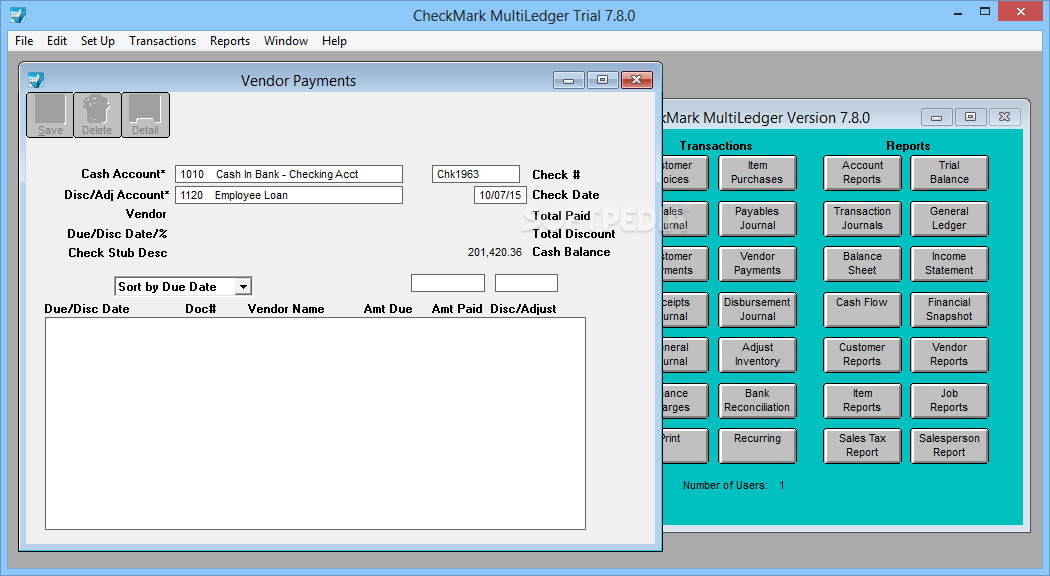Open the Window menu
The height and width of the screenshot is (576, 1050).
pyautogui.click(x=286, y=41)
